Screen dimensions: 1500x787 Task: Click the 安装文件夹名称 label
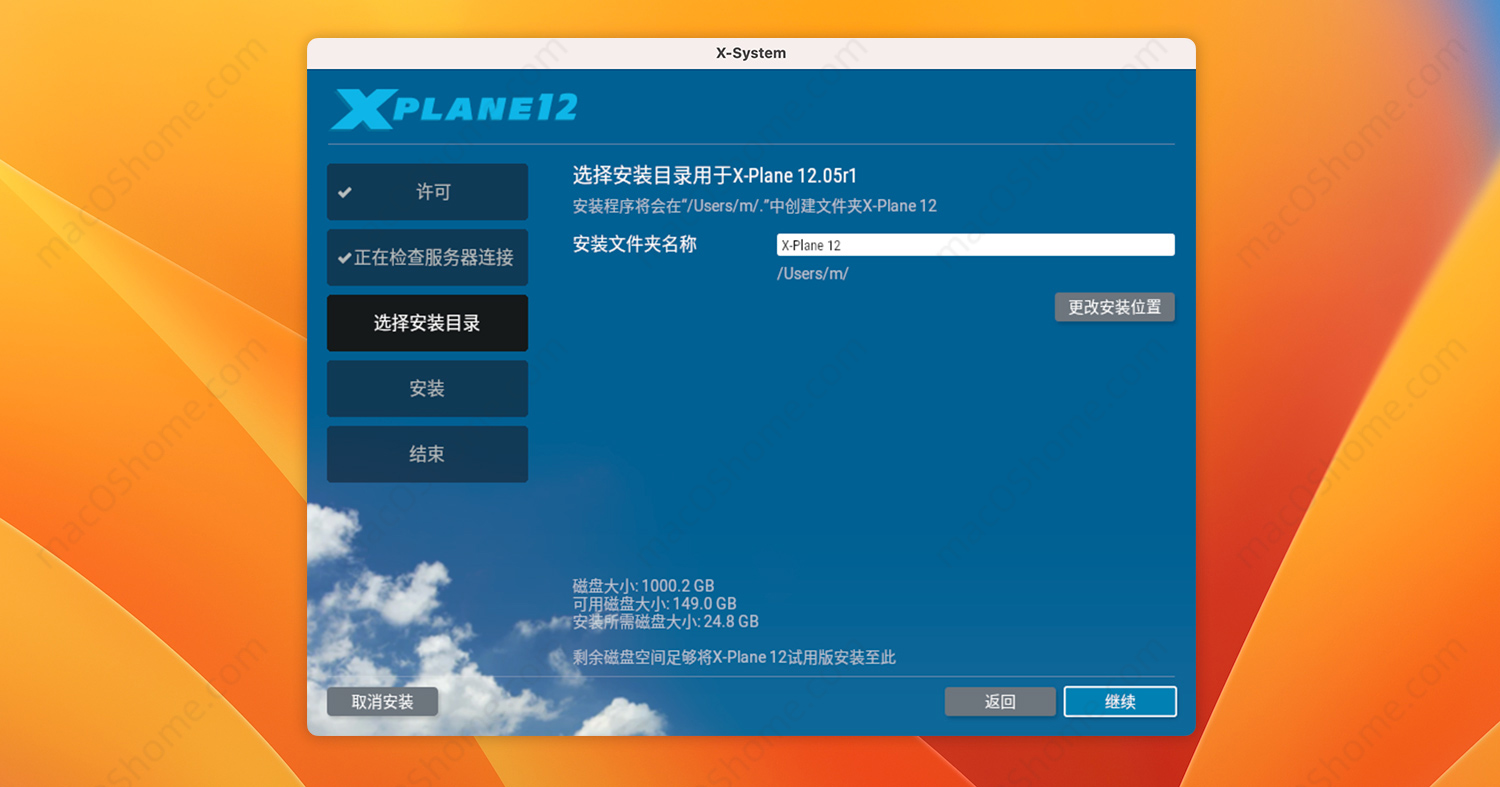(x=634, y=244)
